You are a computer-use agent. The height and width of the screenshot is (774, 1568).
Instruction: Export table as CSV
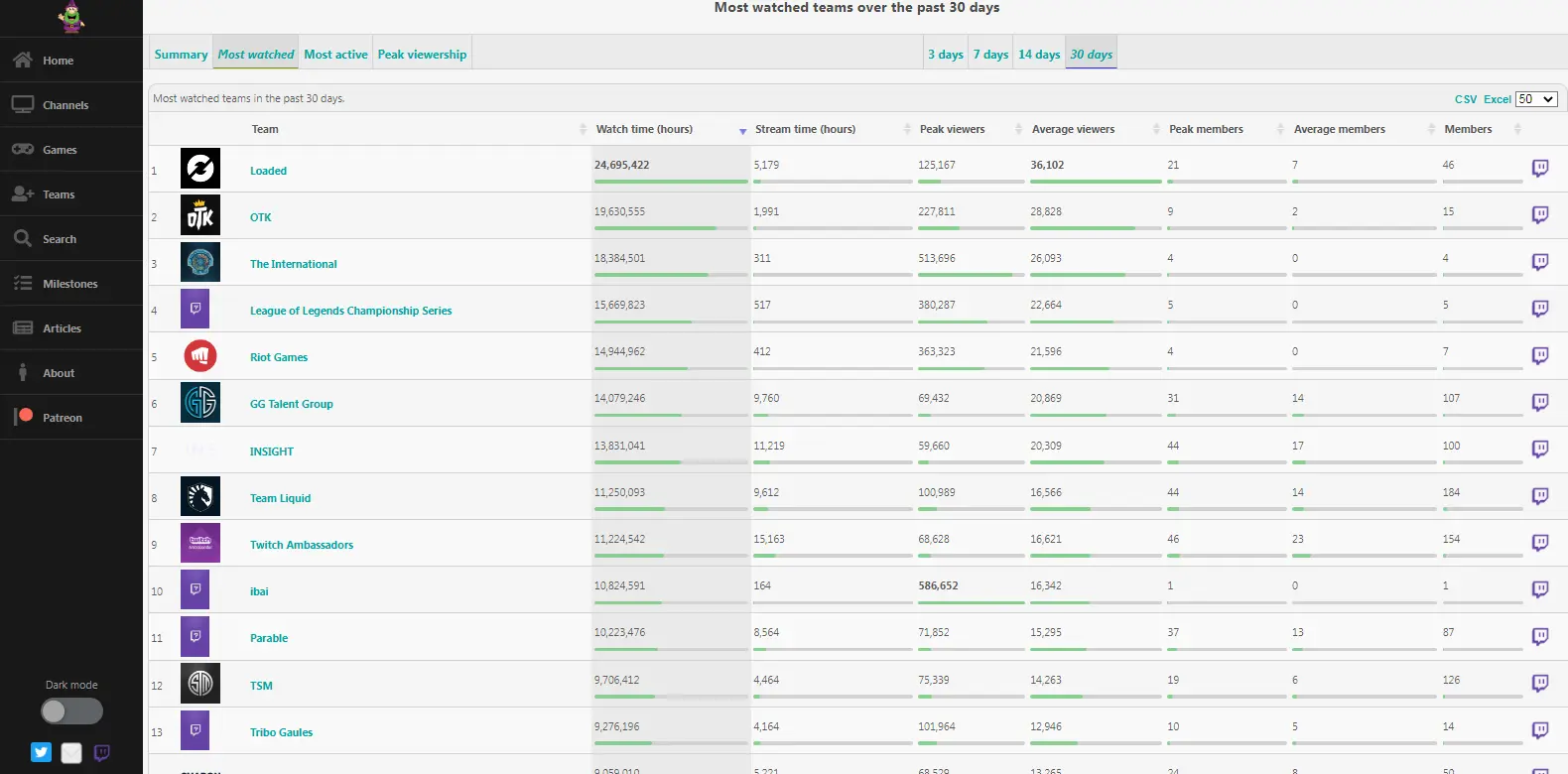(1466, 99)
